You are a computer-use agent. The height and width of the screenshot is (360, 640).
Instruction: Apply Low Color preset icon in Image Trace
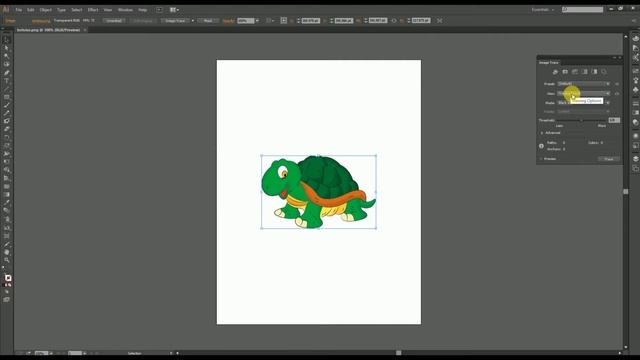(575, 72)
